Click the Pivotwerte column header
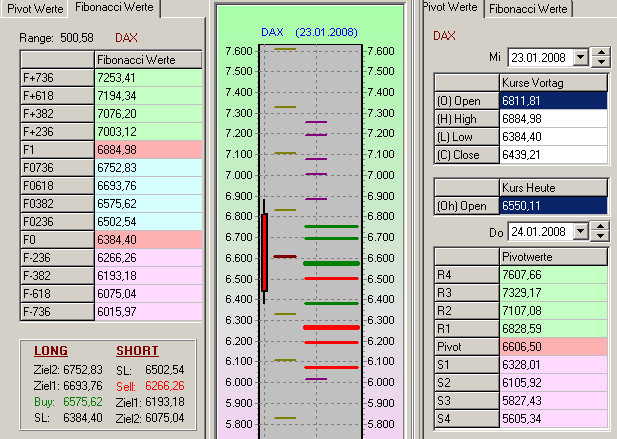Screen dimensions: 617x439 pos(553,257)
